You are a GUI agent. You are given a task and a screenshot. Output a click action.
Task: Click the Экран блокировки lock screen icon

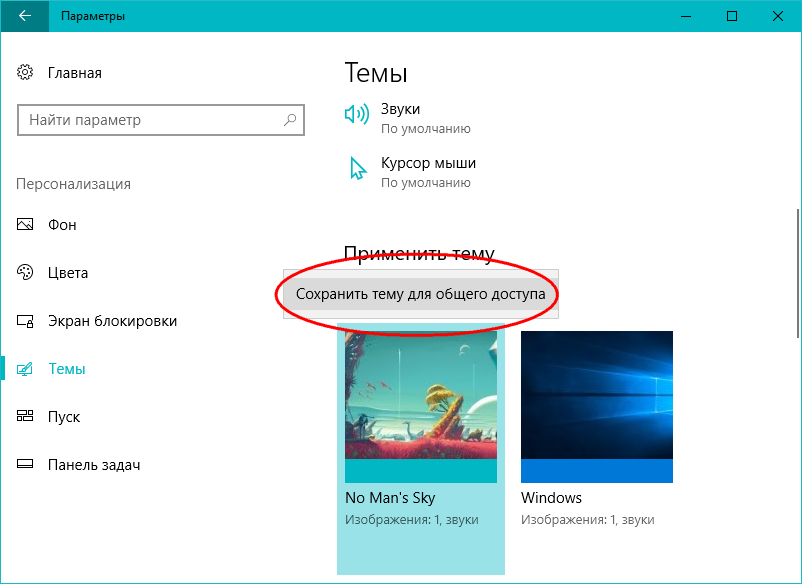point(25,321)
